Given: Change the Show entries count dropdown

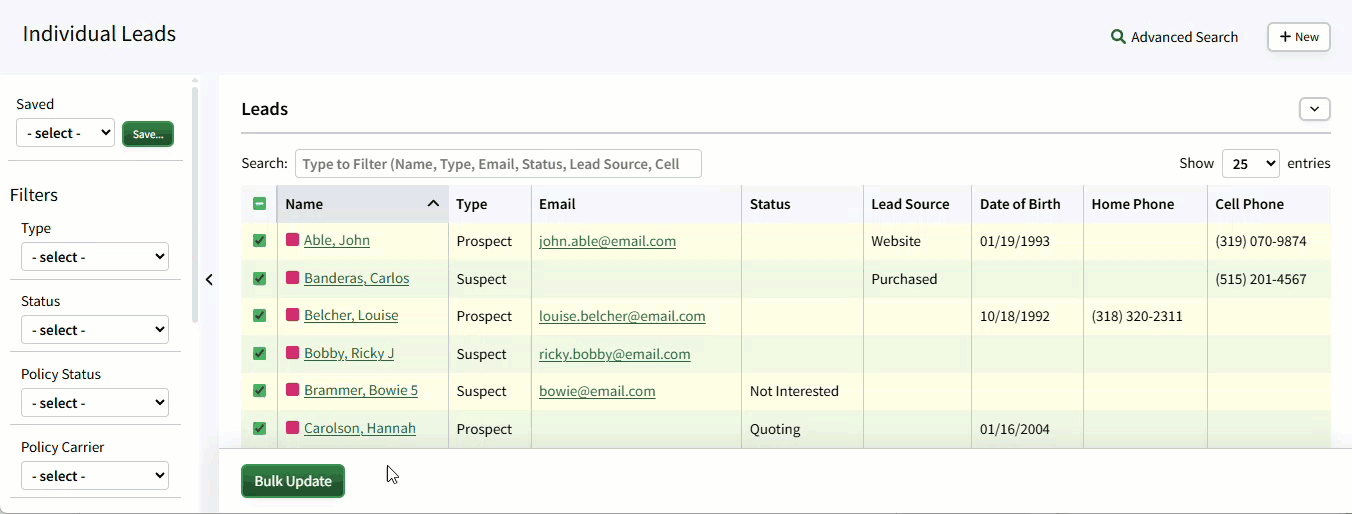Looking at the screenshot, I should point(1251,163).
